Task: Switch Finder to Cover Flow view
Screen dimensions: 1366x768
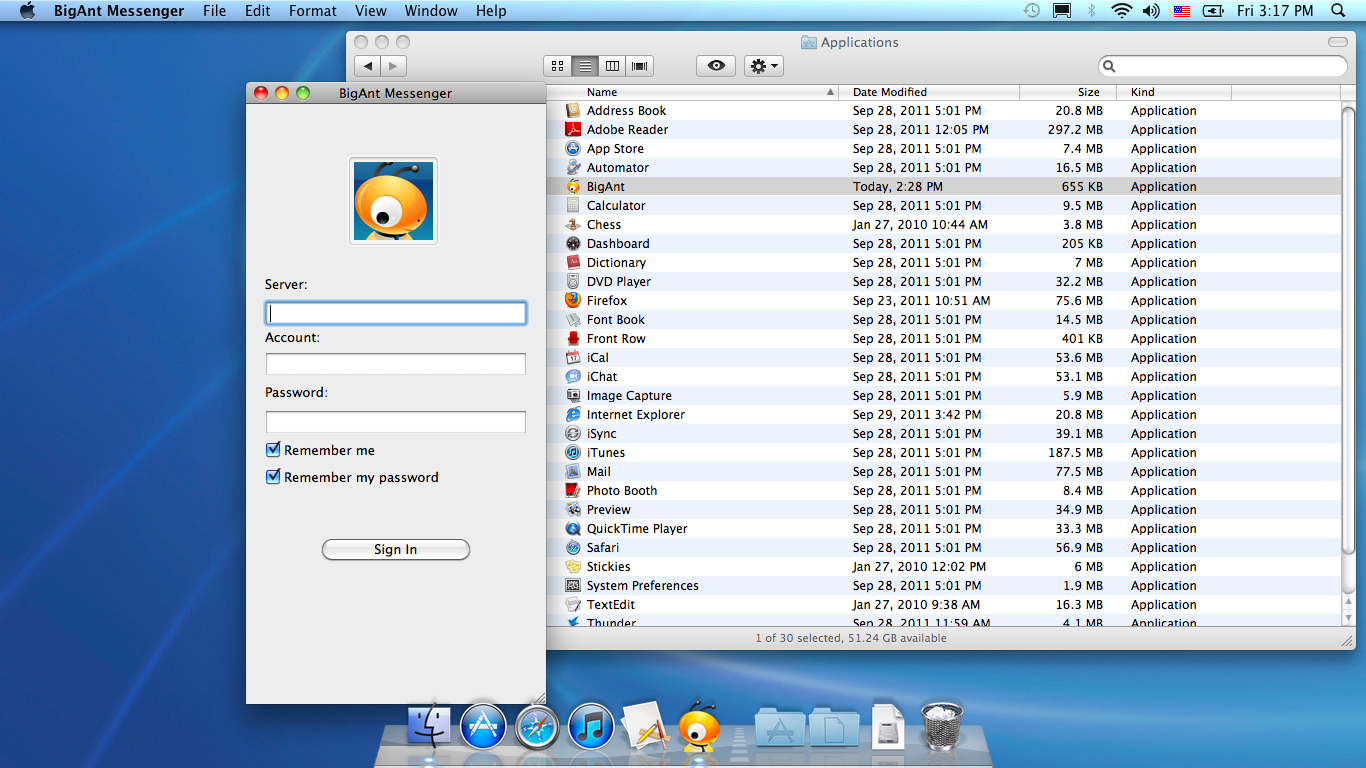Action: [x=640, y=66]
